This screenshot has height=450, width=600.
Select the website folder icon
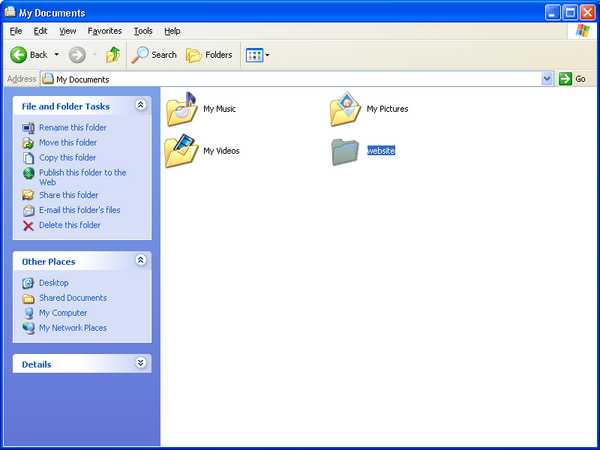coord(345,152)
